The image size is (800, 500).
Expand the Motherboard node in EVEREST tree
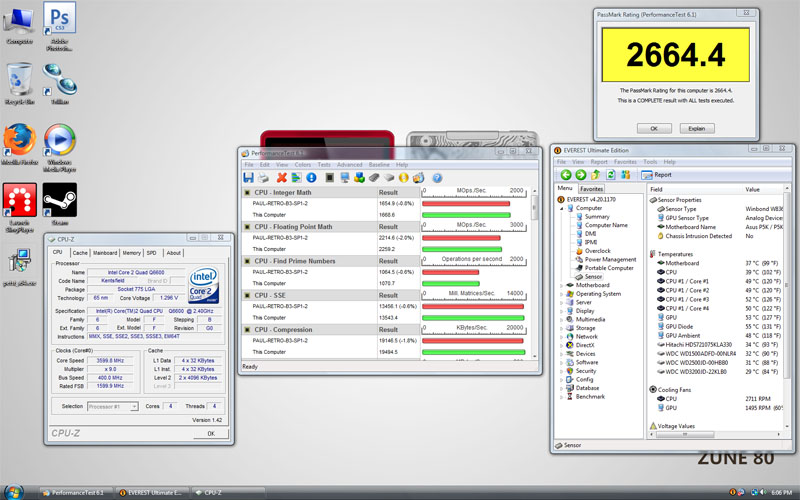(x=562, y=285)
